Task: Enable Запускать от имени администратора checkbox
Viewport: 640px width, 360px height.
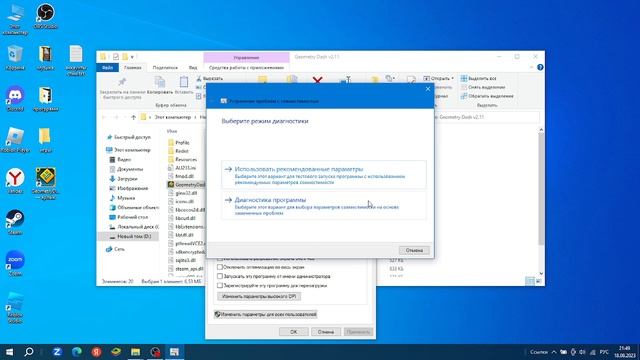Action: [220, 276]
